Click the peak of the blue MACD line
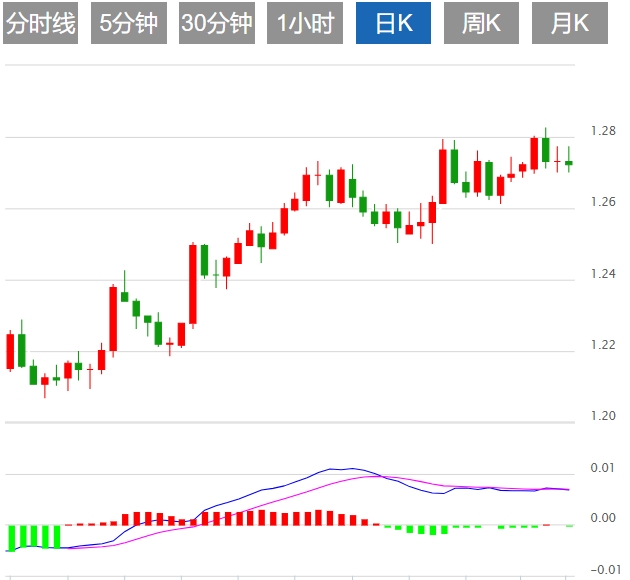Image resolution: width=630 pixels, height=580 pixels. (340, 468)
